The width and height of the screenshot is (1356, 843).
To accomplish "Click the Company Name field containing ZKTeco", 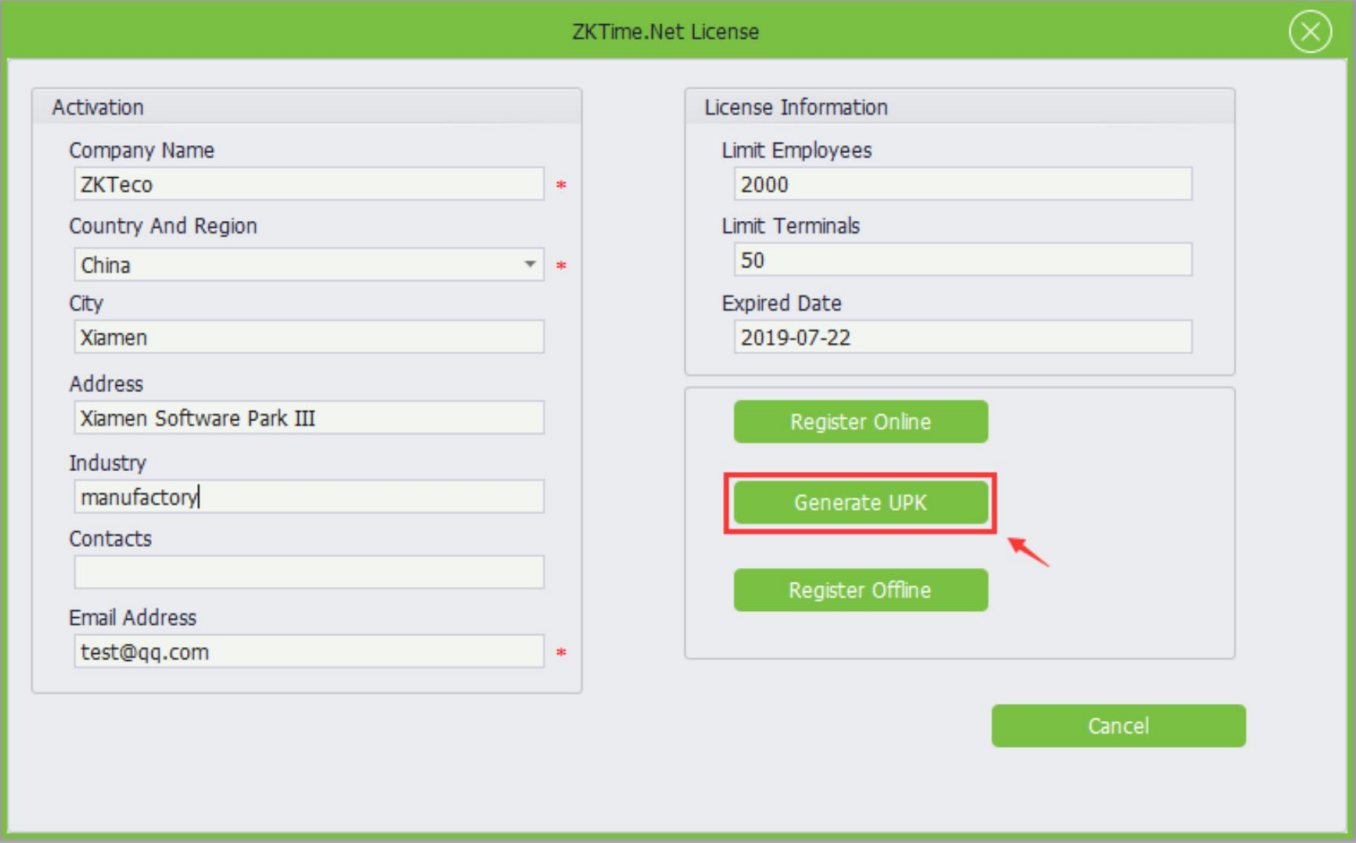I will [308, 184].
